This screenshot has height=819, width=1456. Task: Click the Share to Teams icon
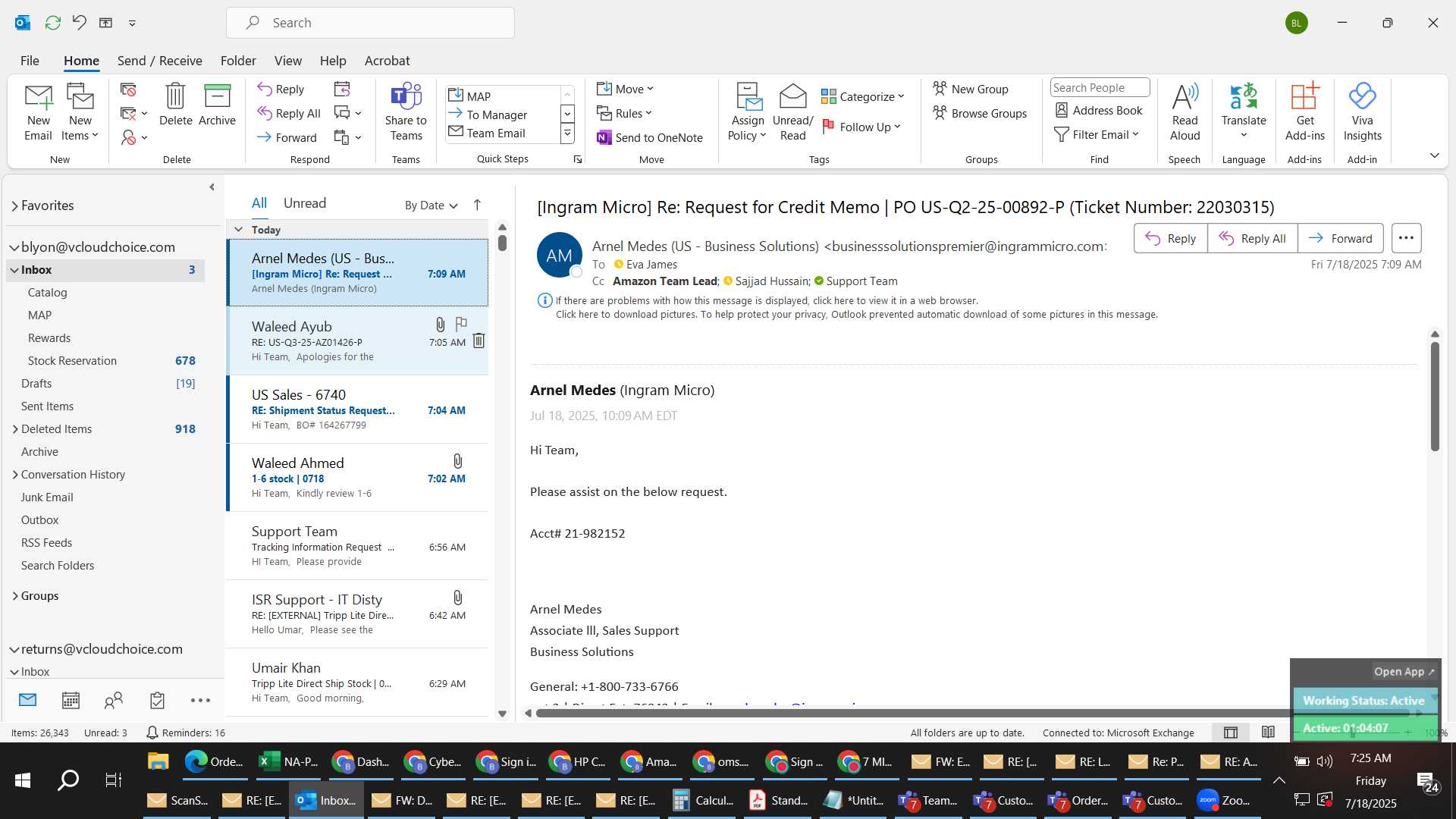tap(406, 96)
